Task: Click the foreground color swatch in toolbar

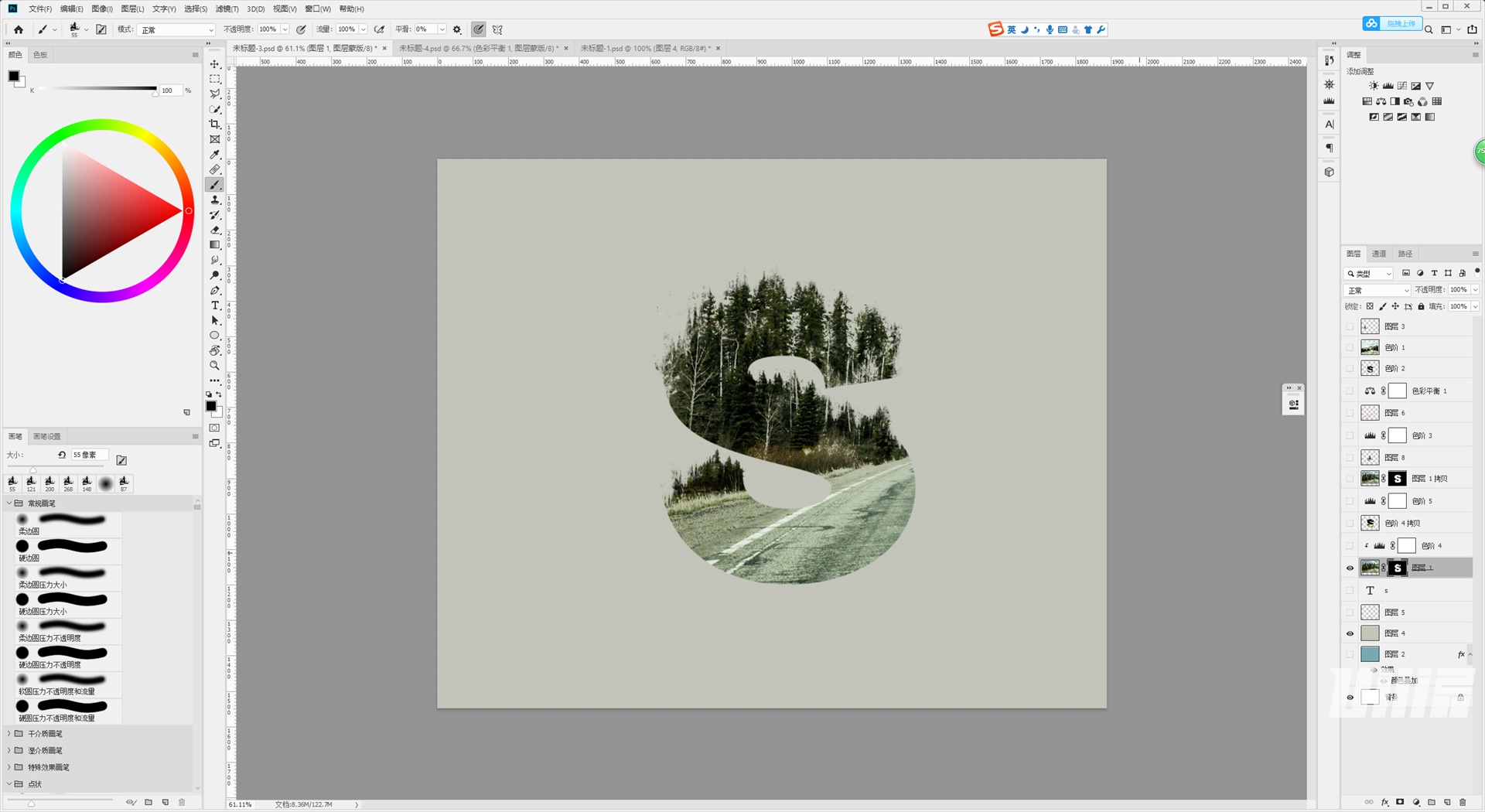Action: pos(211,406)
